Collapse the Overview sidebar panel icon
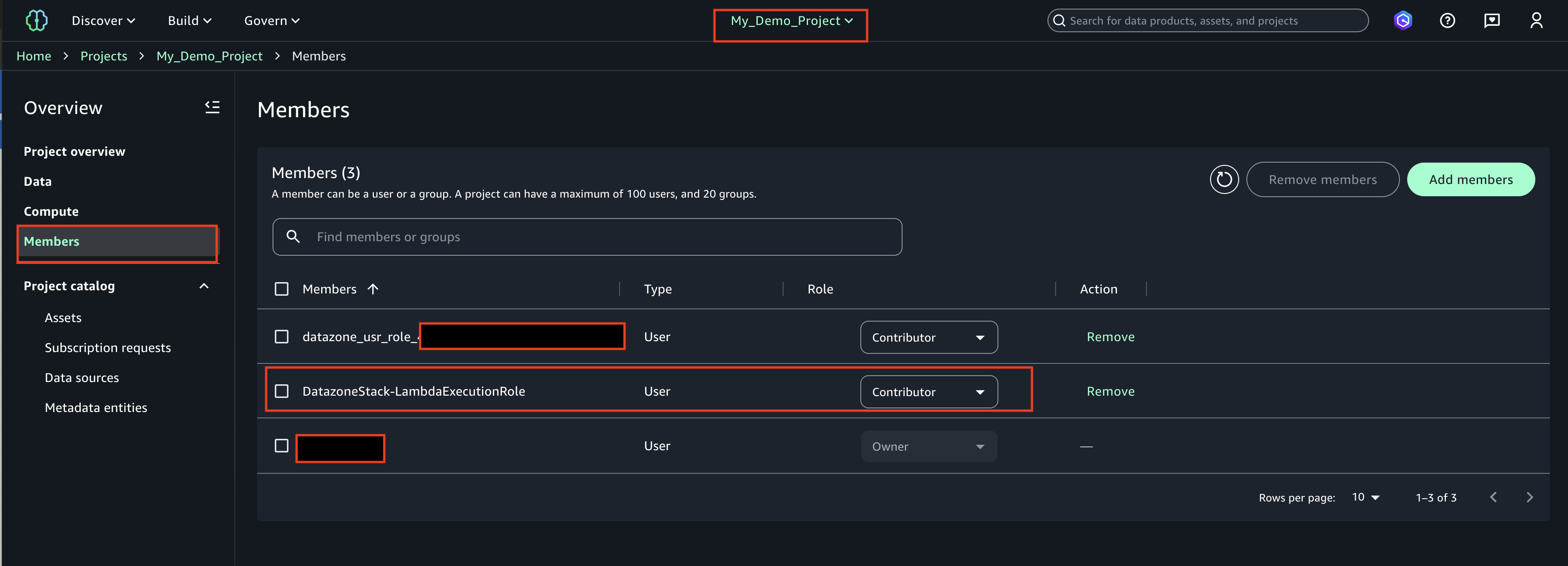1568x566 pixels. 212,108
